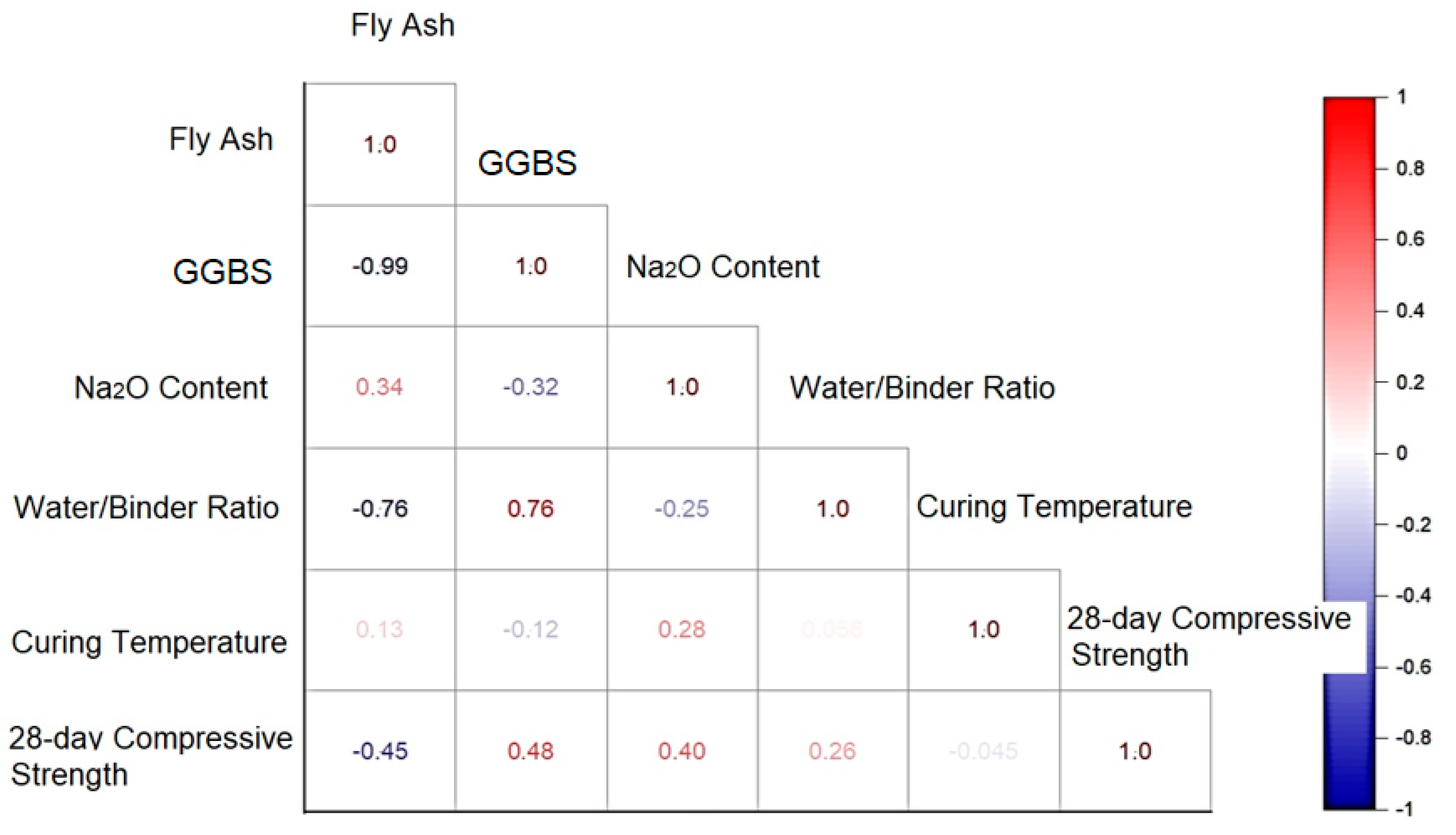Select the 0.28 correlation cell
The image size is (1456, 835).
(x=682, y=630)
